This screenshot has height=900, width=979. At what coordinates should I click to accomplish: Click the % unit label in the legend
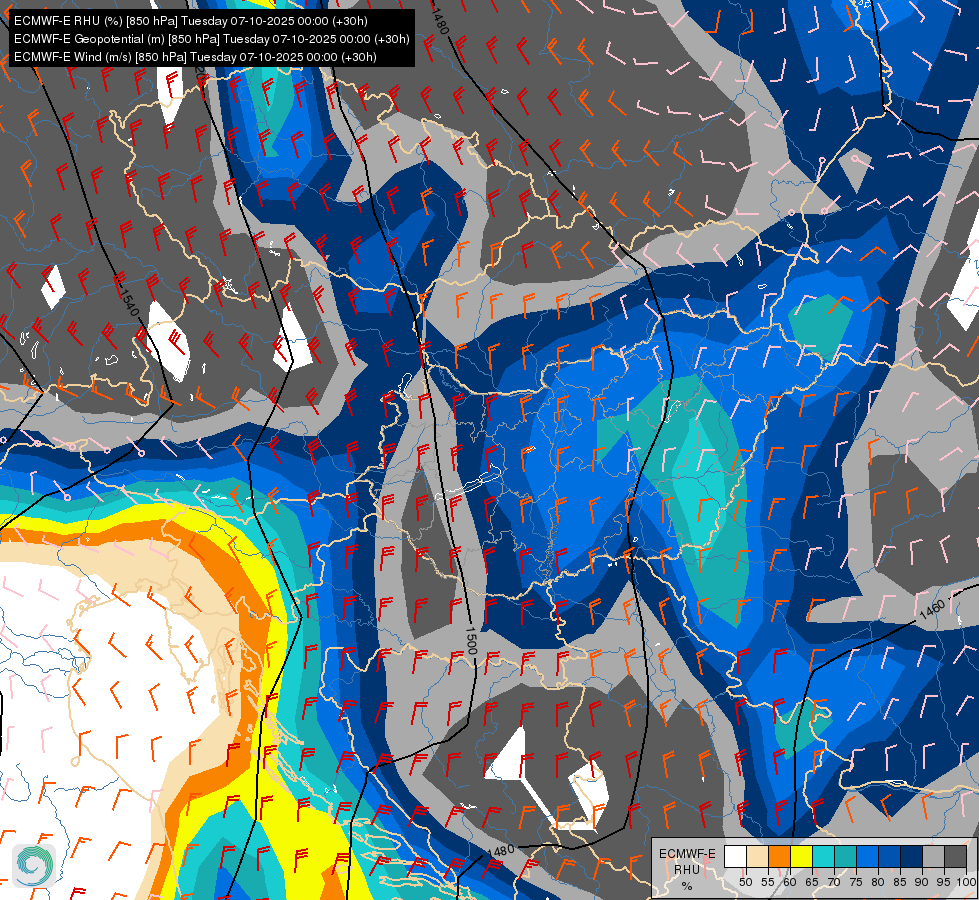(687, 886)
